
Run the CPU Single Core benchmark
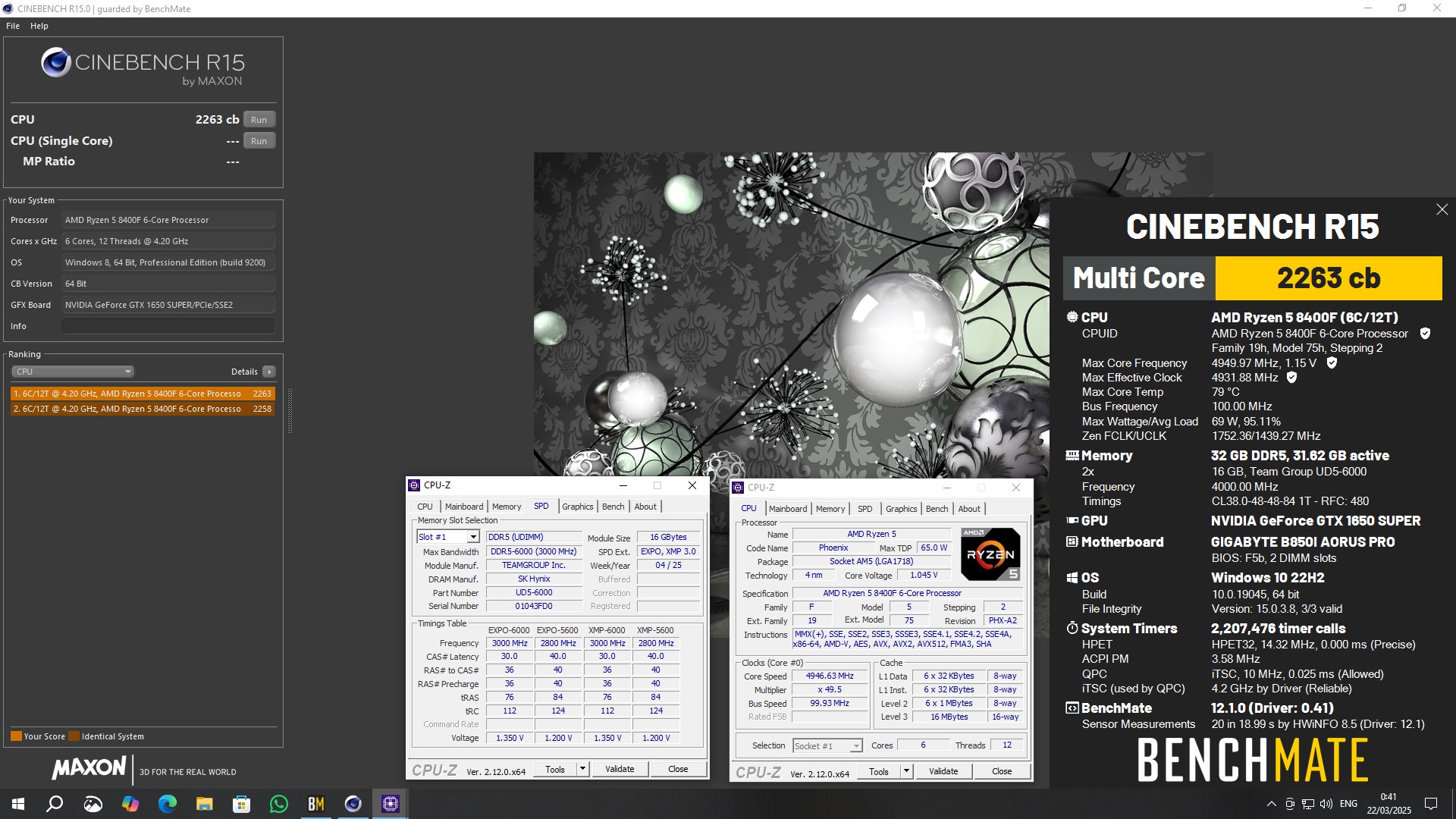[259, 141]
